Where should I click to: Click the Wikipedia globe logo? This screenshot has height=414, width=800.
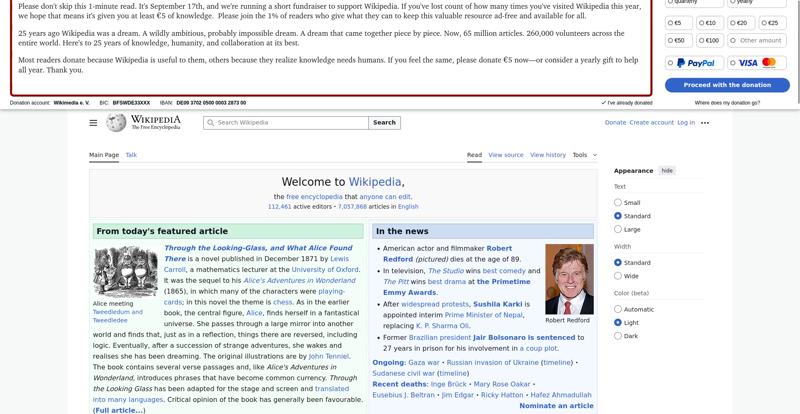coord(116,123)
